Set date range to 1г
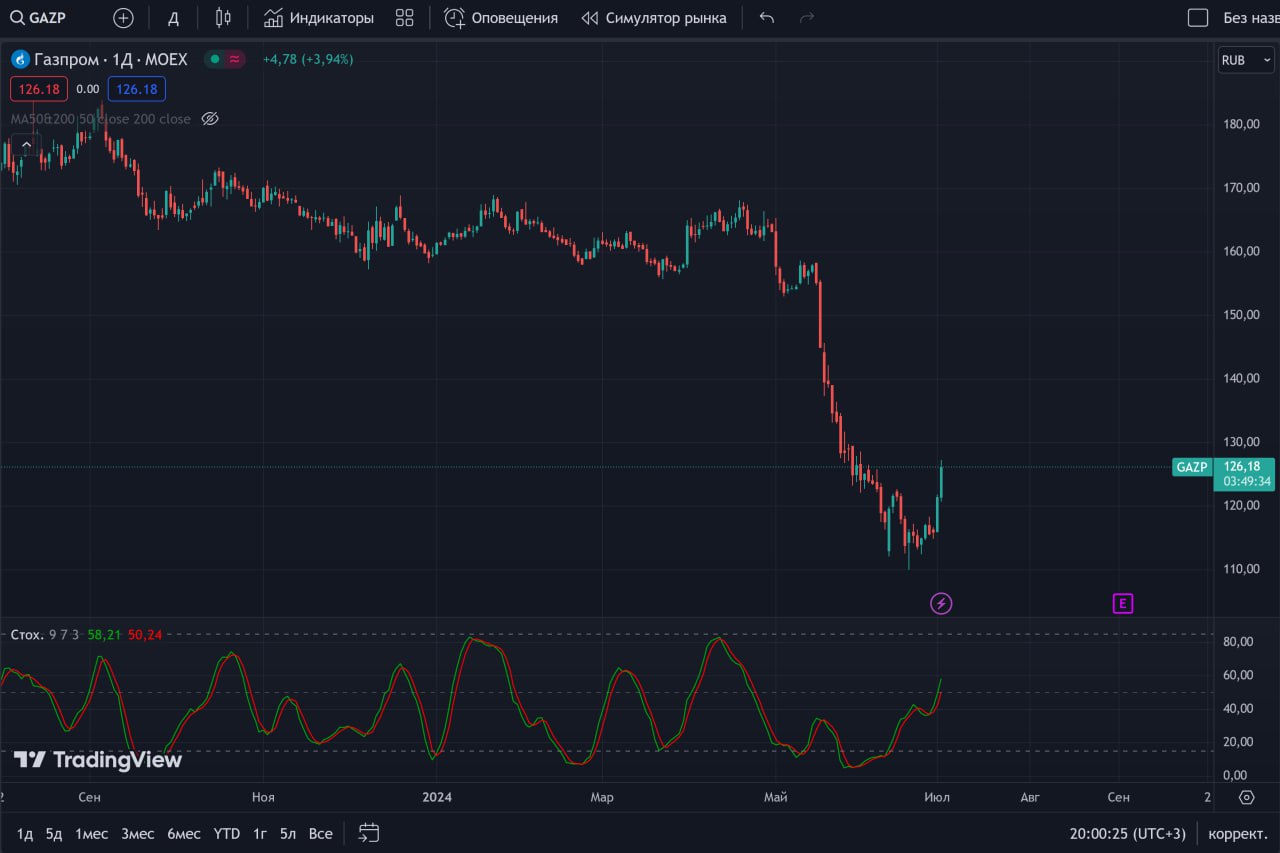Image resolution: width=1280 pixels, height=853 pixels. [260, 833]
